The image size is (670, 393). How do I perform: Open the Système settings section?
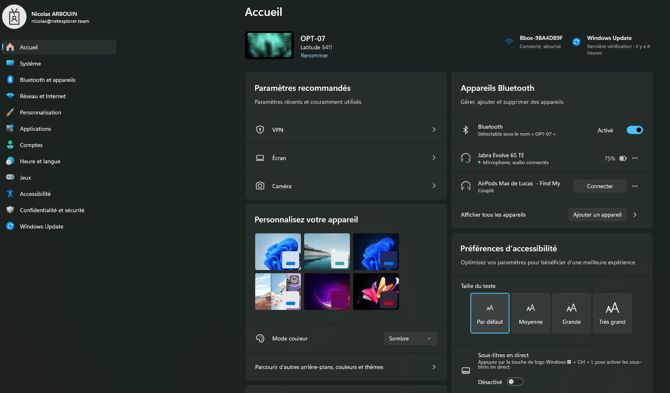click(x=59, y=63)
